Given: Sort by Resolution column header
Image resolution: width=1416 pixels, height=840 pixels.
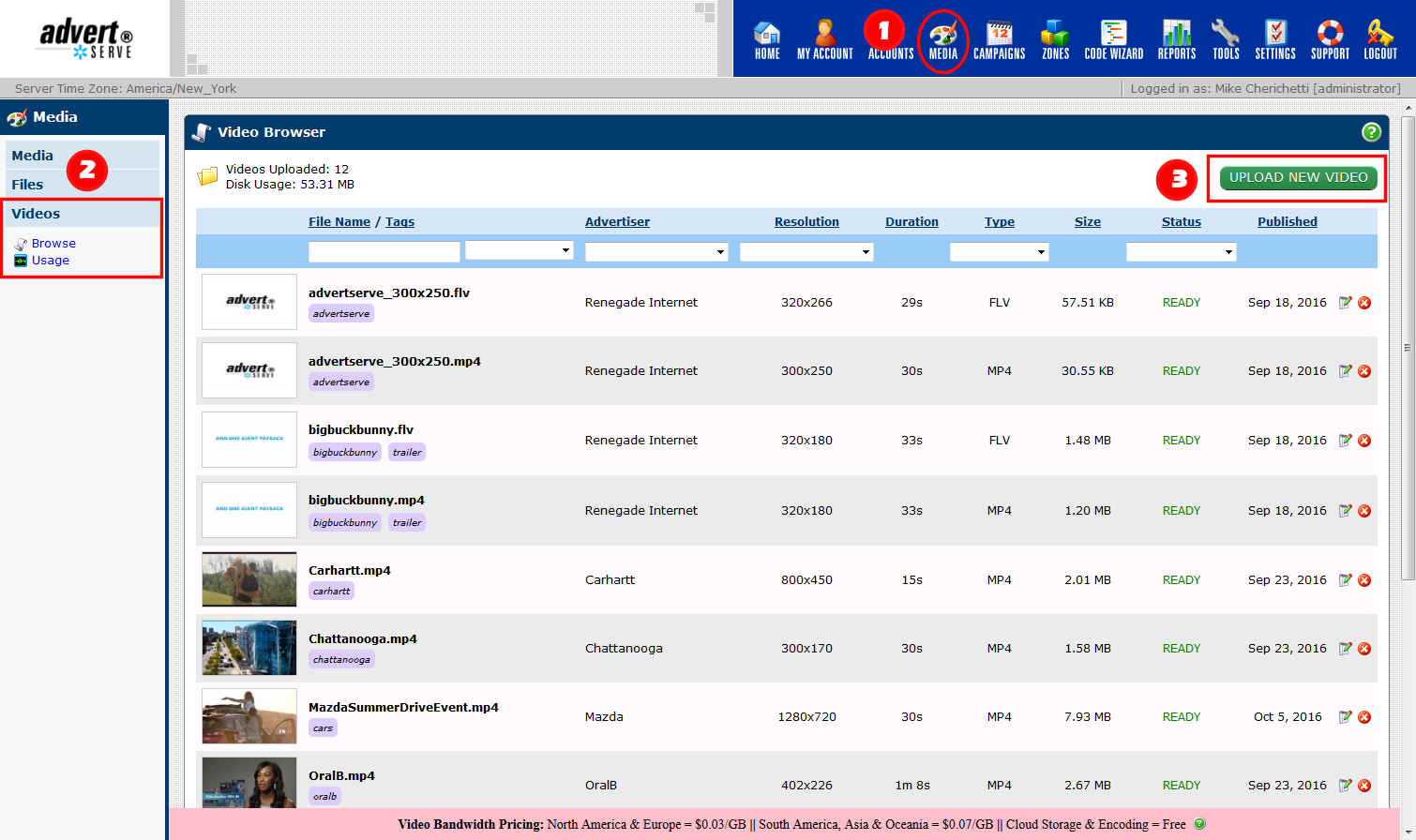Looking at the screenshot, I should point(806,222).
